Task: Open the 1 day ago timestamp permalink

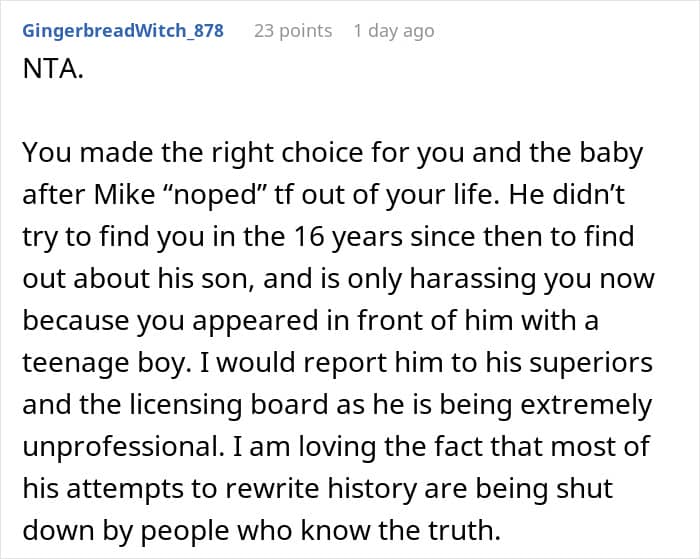Action: point(394,31)
